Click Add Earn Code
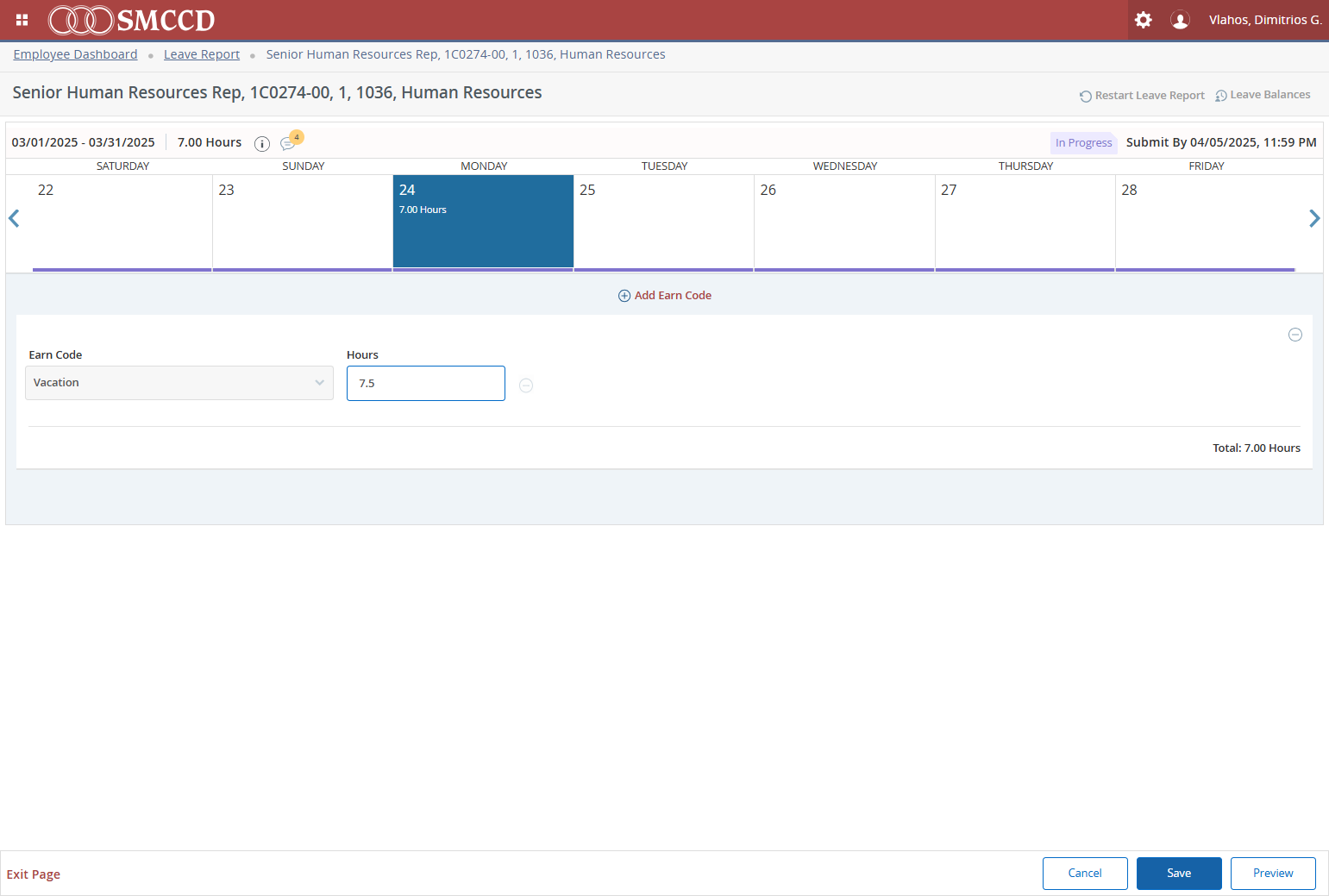1329x896 pixels. pos(665,295)
